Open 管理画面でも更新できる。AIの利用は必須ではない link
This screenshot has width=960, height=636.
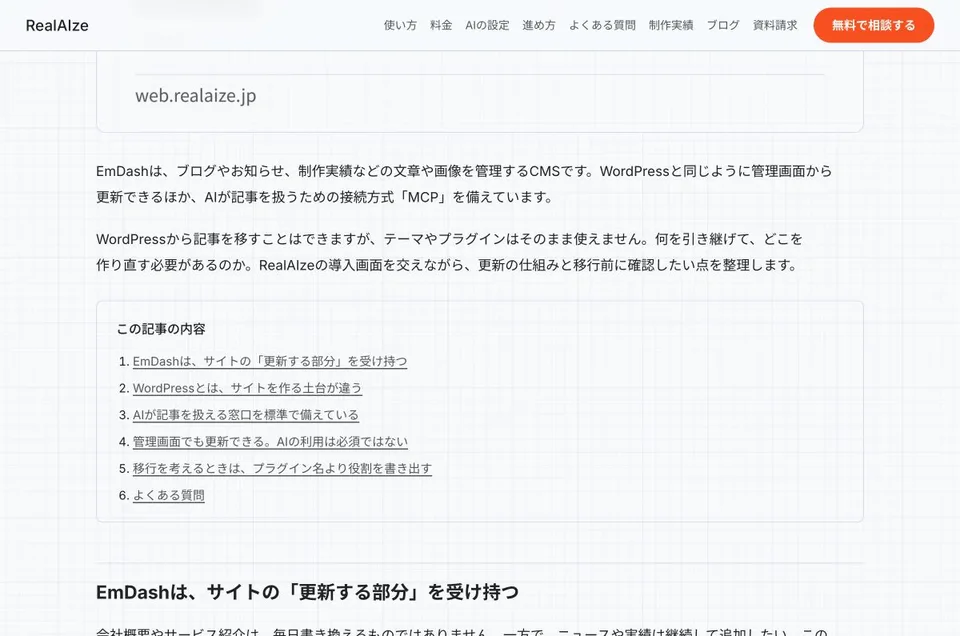pyautogui.click(x=270, y=442)
